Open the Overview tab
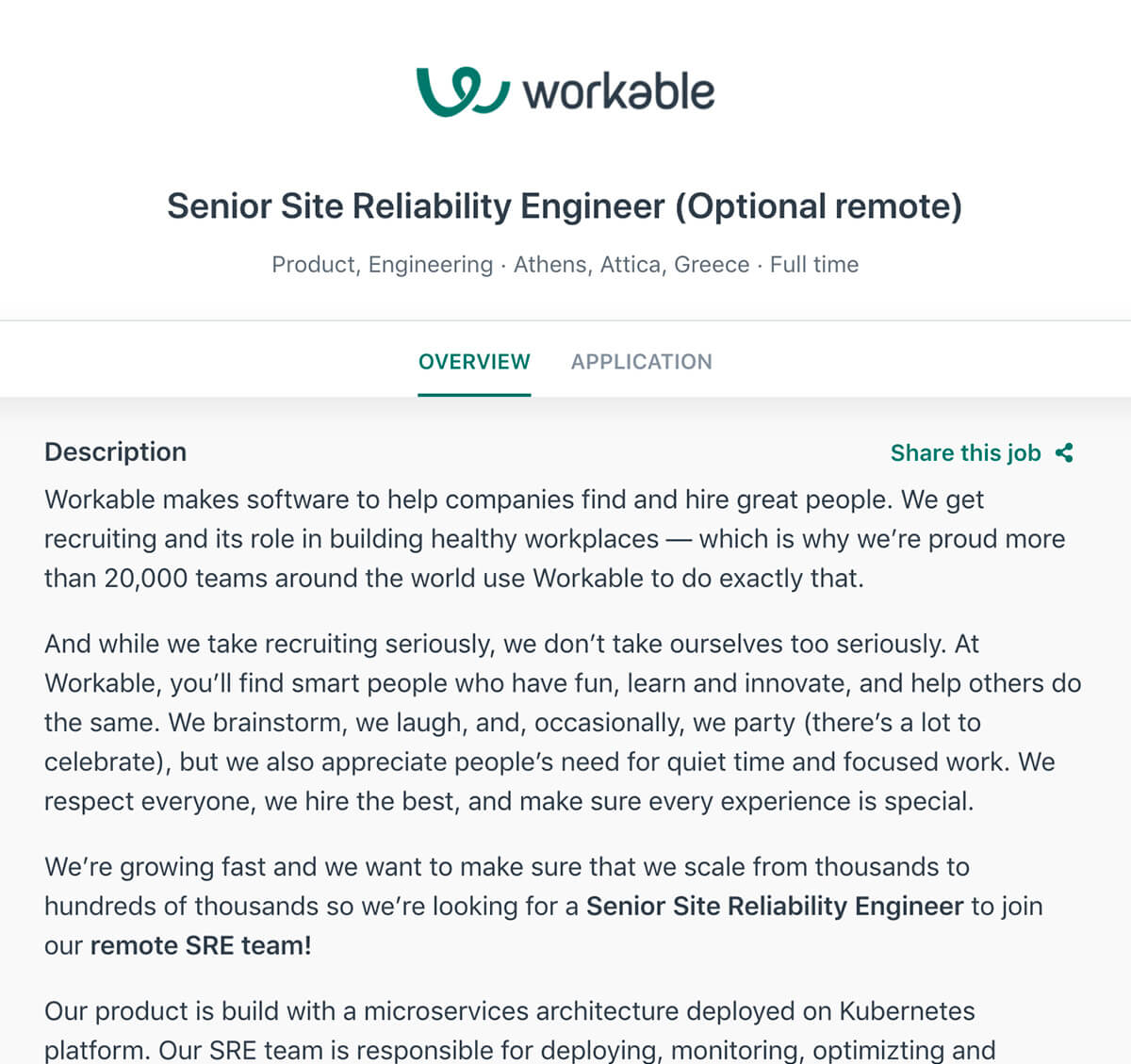The height and width of the screenshot is (1064, 1131). (x=474, y=362)
